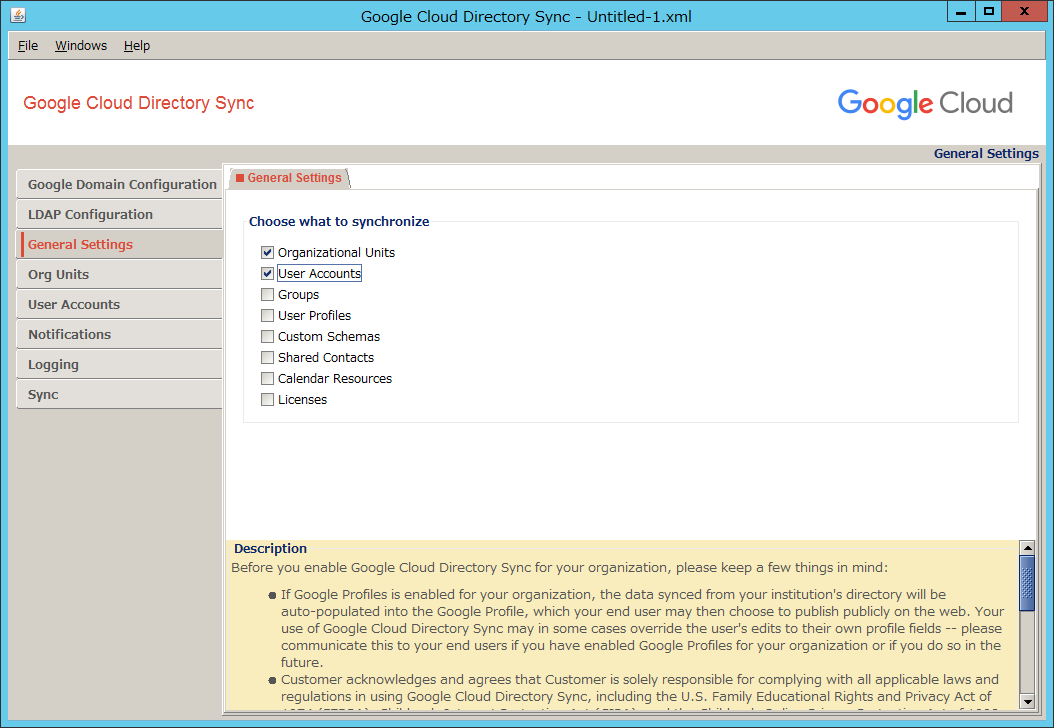Open the Sync section
This screenshot has height=728, width=1054.
(120, 395)
